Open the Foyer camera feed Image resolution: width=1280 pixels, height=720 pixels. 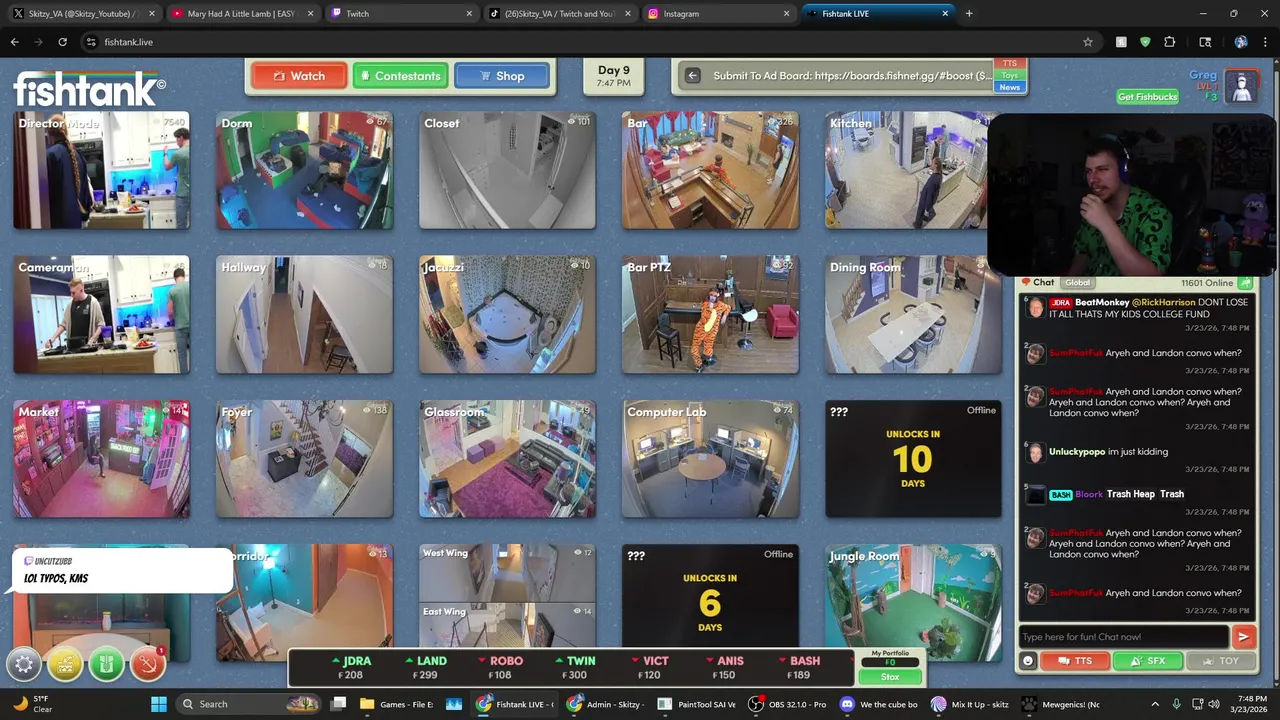pyautogui.click(x=305, y=459)
